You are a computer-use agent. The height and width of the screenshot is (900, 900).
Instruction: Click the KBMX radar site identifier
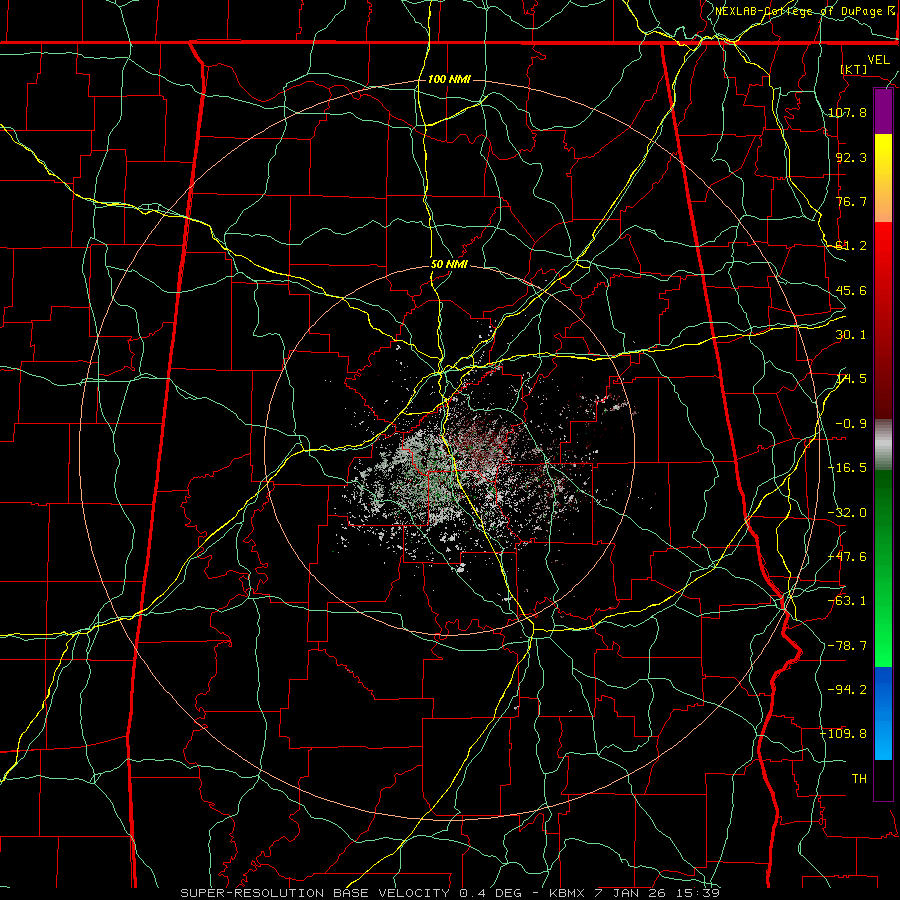click(x=567, y=893)
